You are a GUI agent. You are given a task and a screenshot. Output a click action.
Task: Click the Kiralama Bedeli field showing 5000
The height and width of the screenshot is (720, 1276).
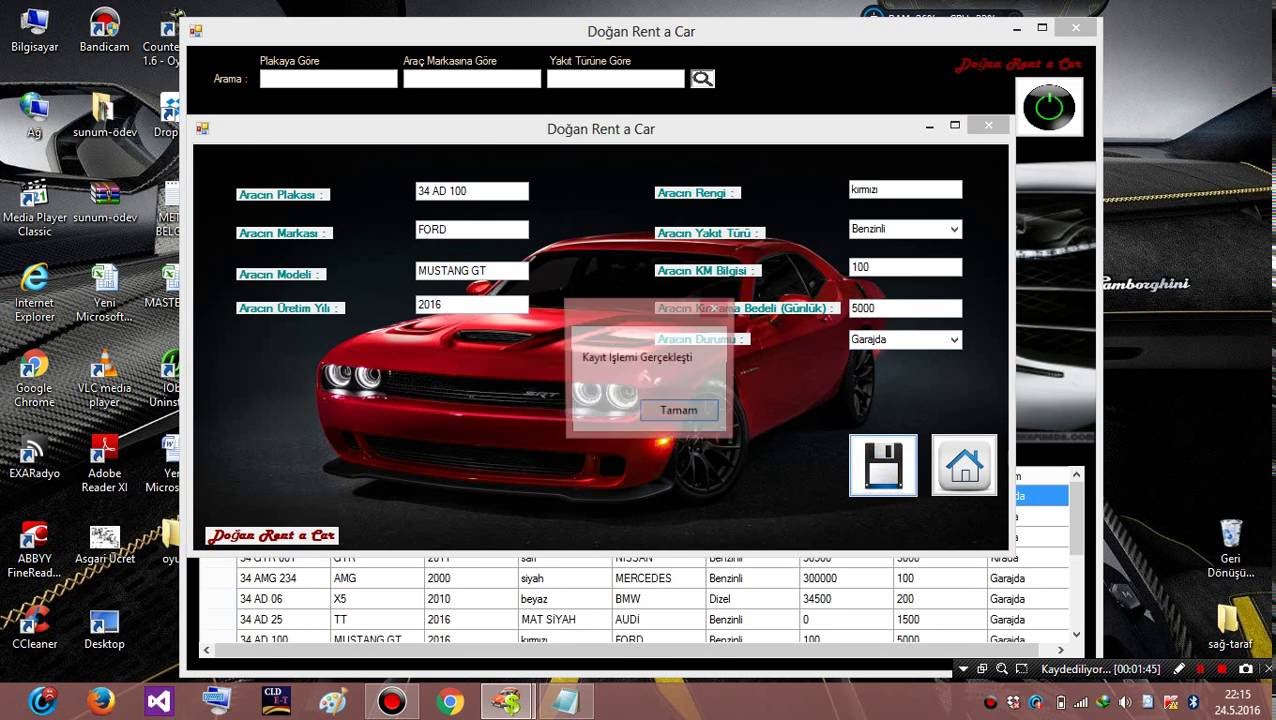click(905, 308)
